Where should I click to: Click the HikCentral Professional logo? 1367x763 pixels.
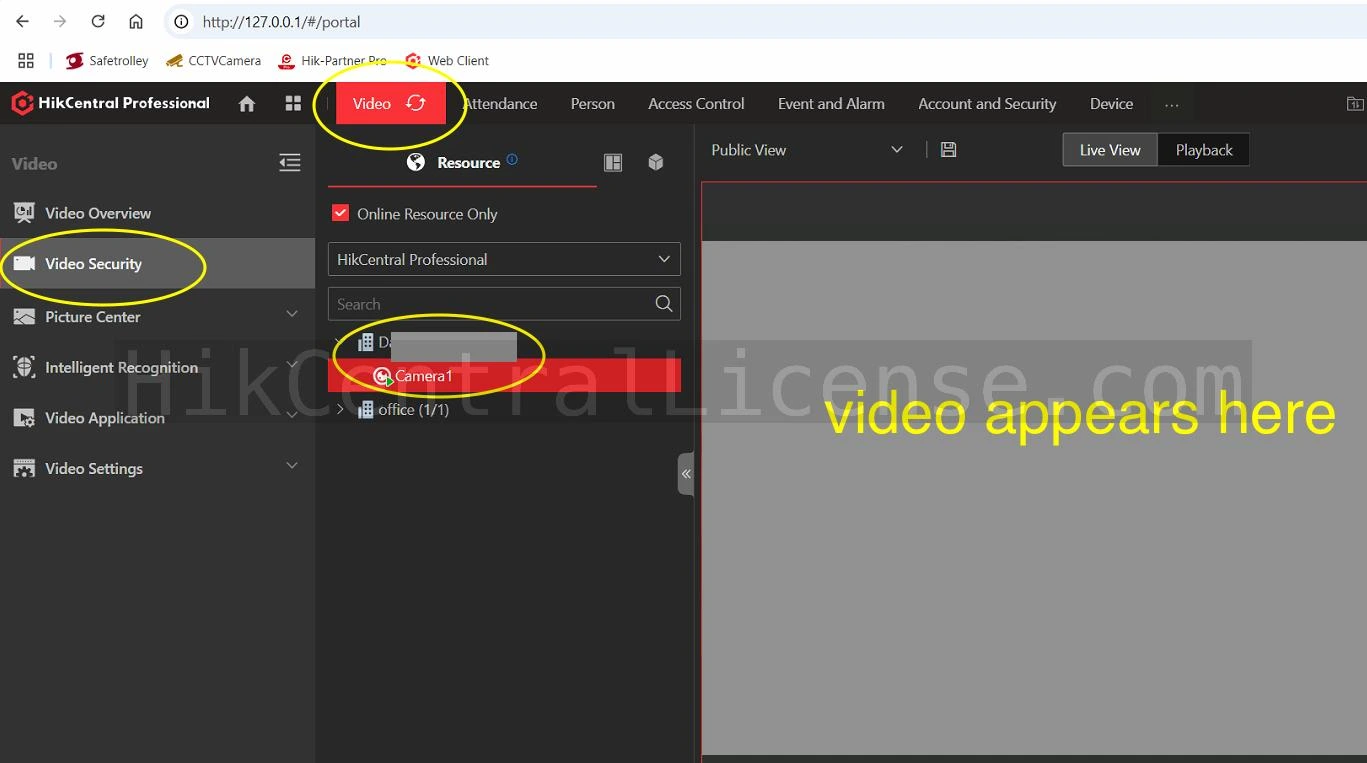(x=110, y=103)
